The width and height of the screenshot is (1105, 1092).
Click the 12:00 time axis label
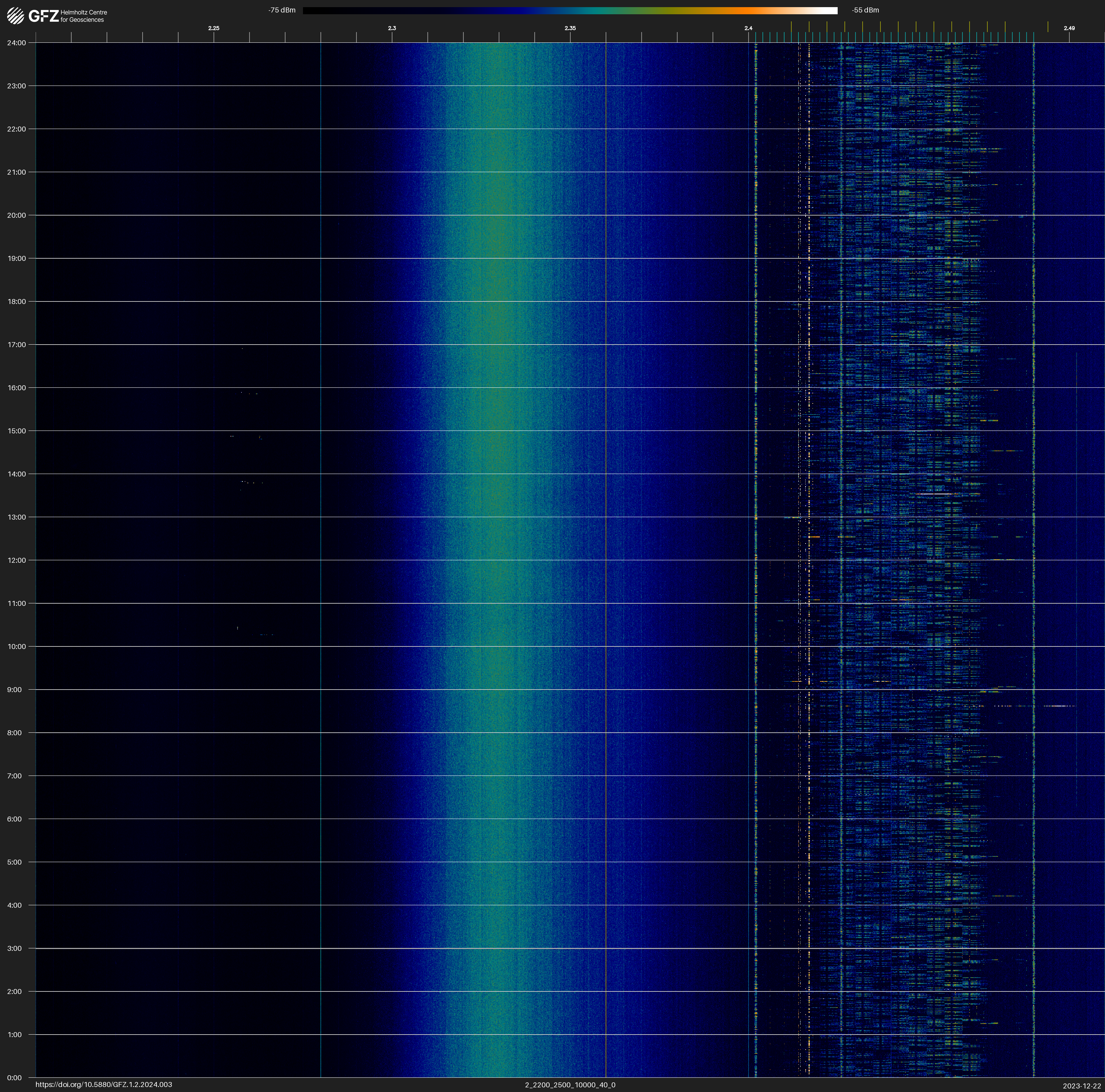(x=16, y=560)
